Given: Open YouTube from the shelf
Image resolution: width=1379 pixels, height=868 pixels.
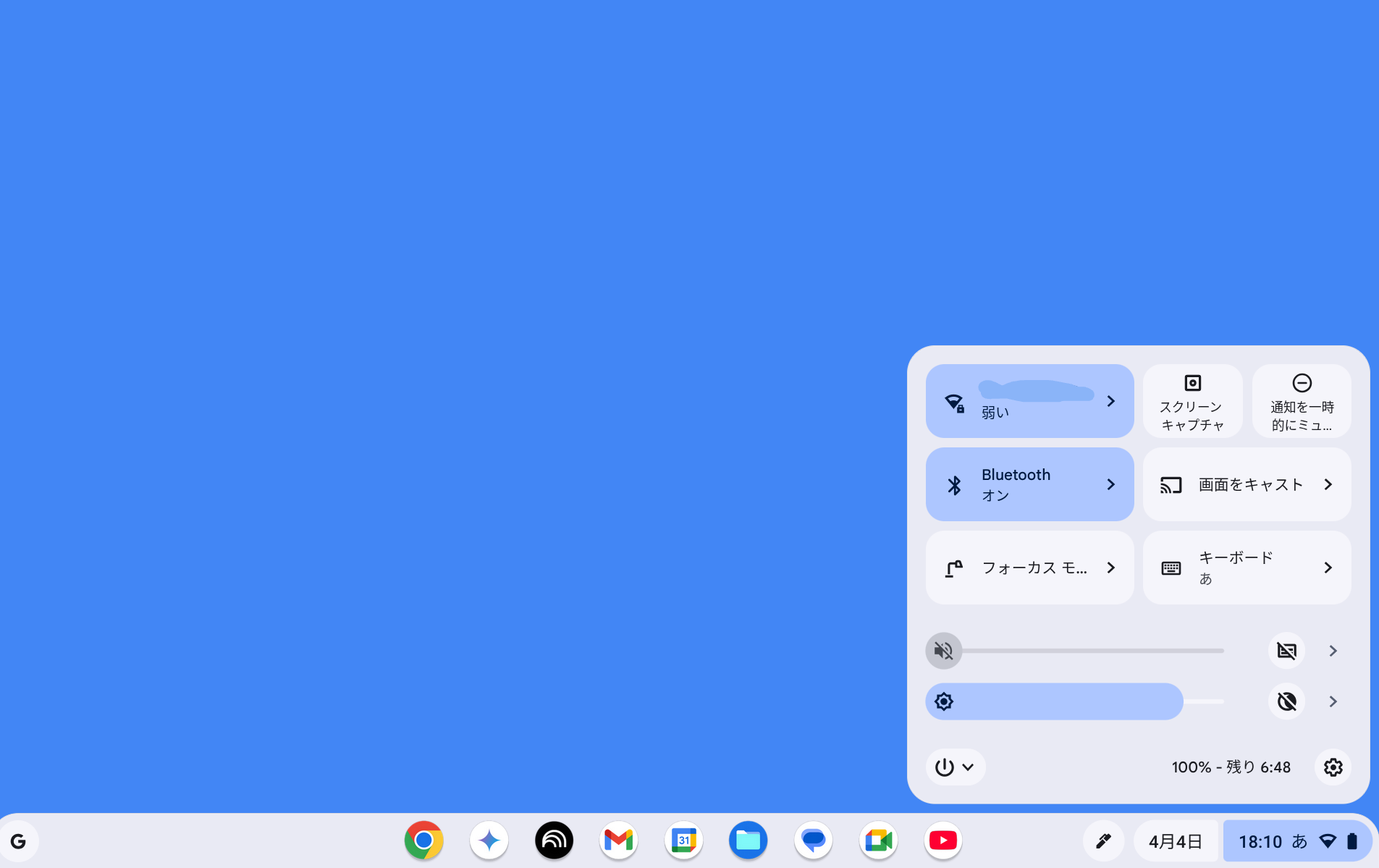Looking at the screenshot, I should pos(942,840).
